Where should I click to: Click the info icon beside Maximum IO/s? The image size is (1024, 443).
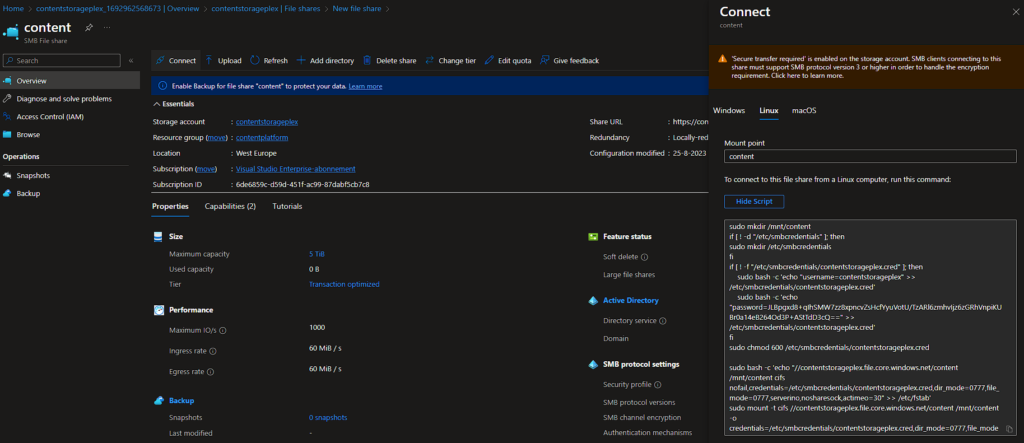pyautogui.click(x=223, y=331)
